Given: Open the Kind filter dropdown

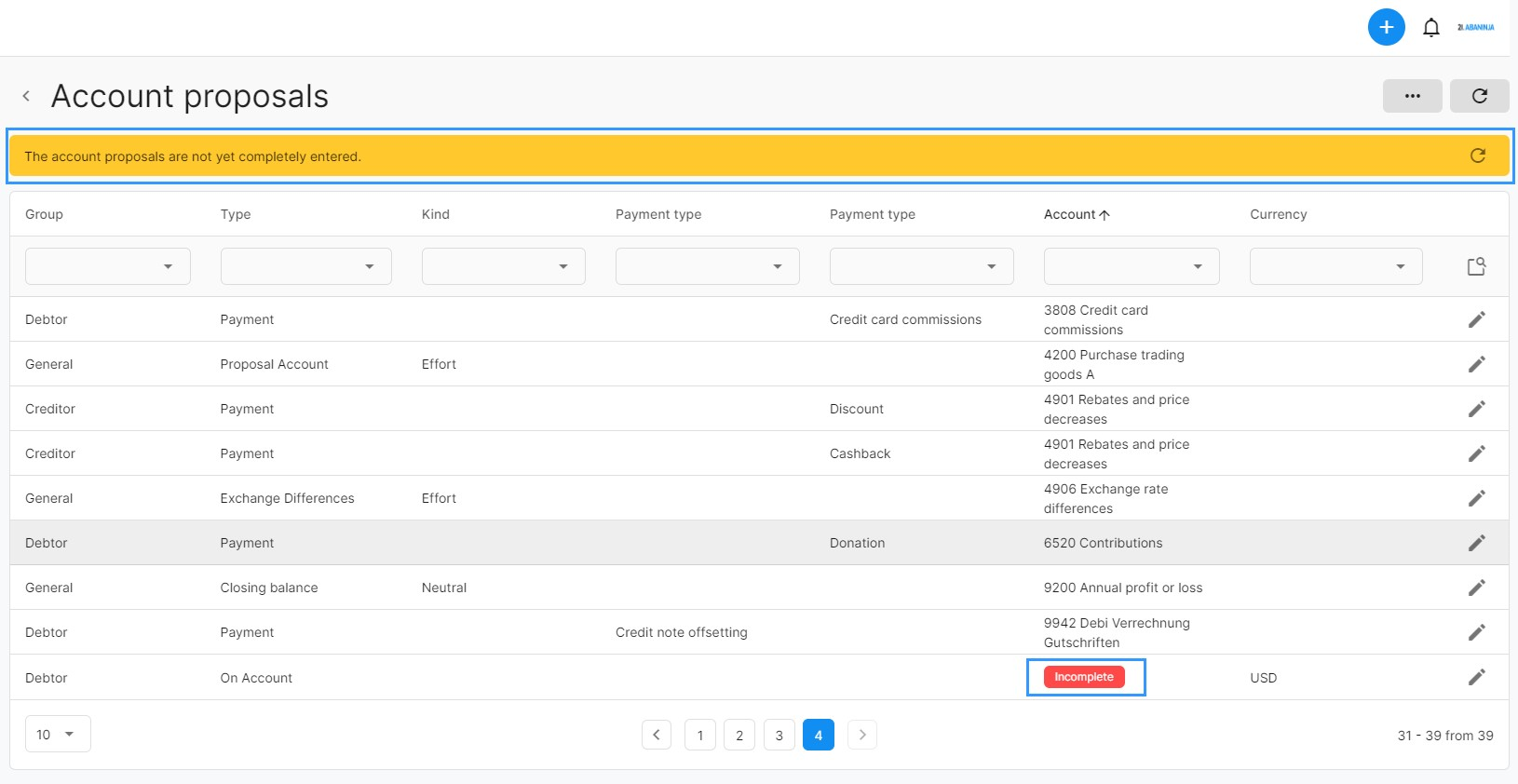Looking at the screenshot, I should point(503,266).
